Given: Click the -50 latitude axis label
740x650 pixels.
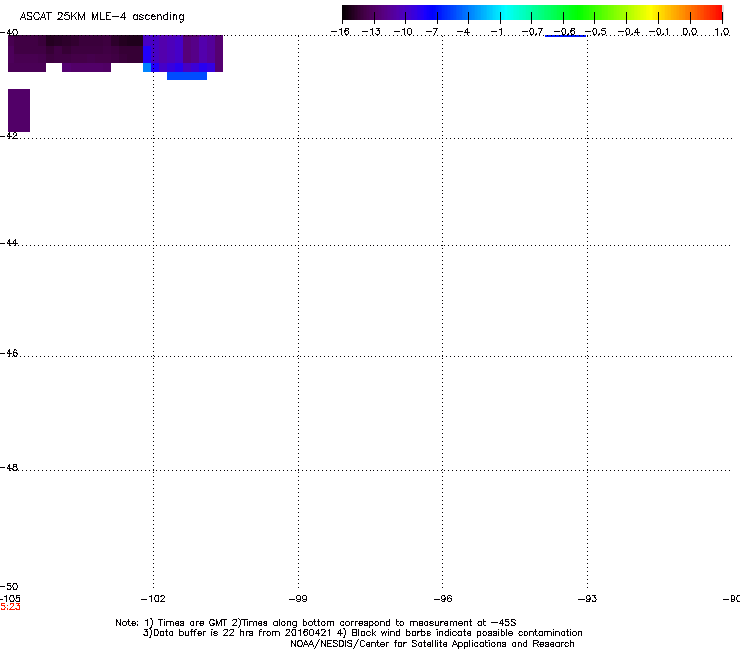Looking at the screenshot, I should [9, 587].
